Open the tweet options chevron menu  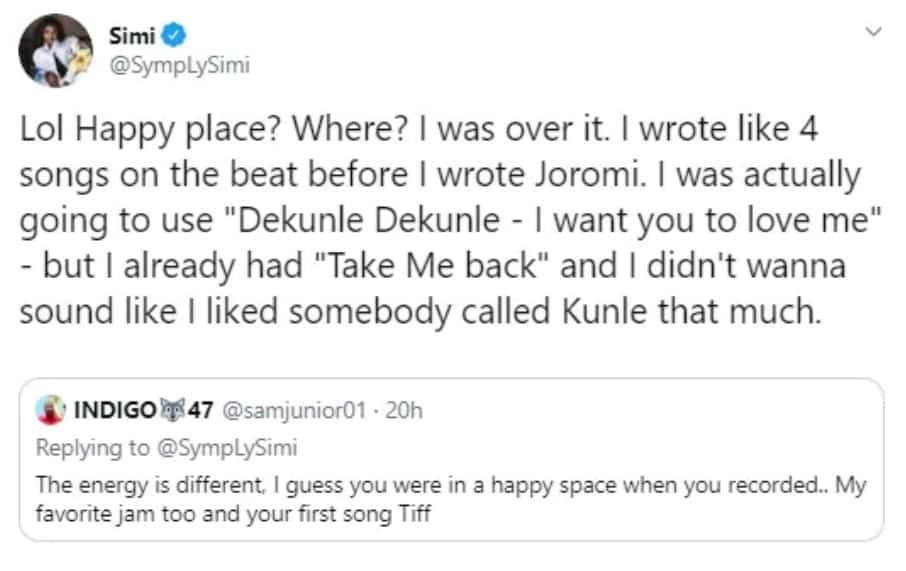click(875, 32)
